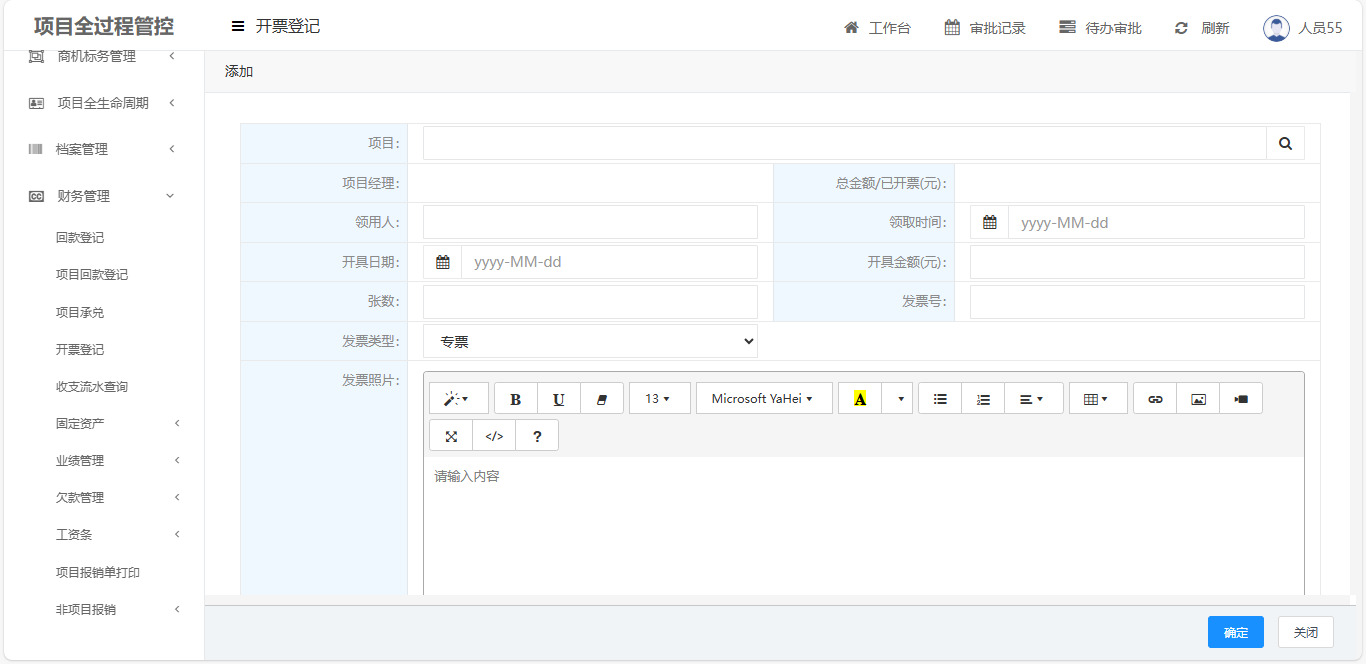1366x664 pixels.
Task: Open the Microsoft YaHei font dropdown
Action: pyautogui.click(x=763, y=399)
